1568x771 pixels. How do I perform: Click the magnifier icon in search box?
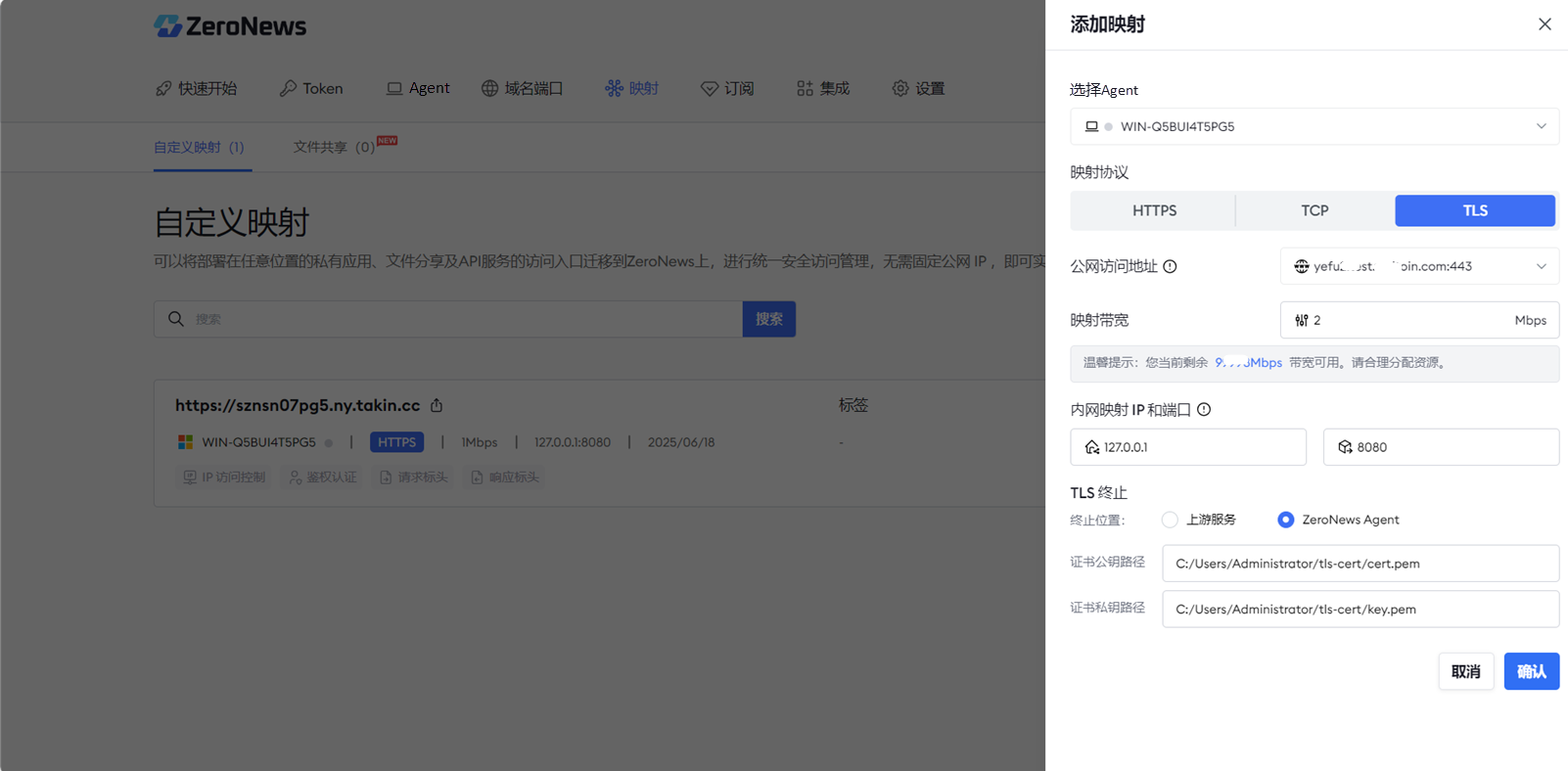tap(176, 319)
